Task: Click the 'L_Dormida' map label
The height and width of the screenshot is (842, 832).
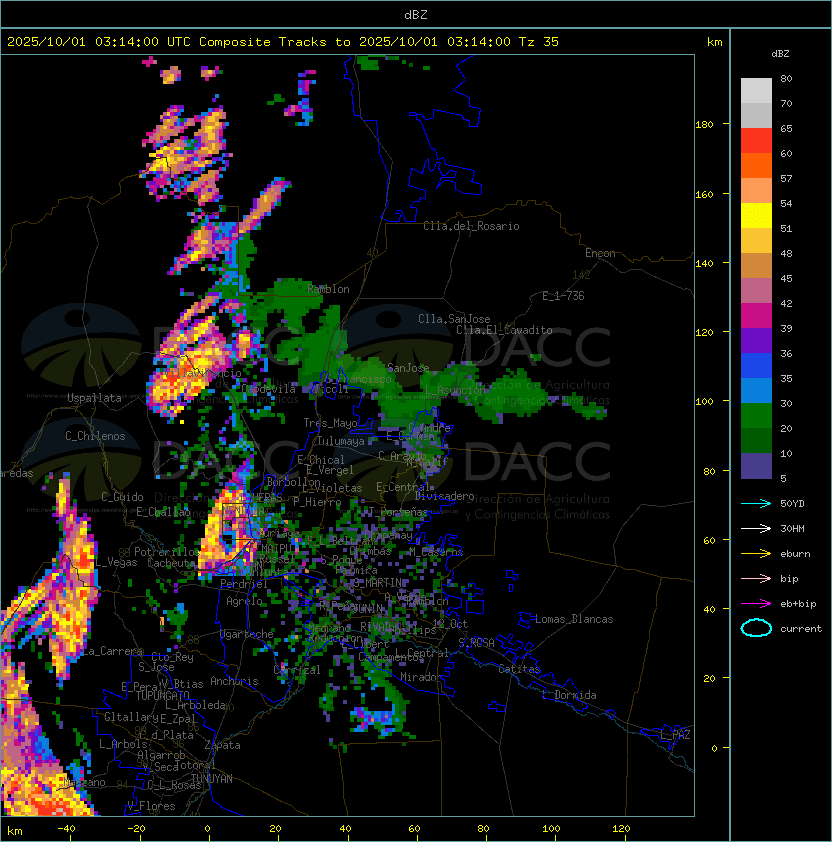Action: click(569, 695)
